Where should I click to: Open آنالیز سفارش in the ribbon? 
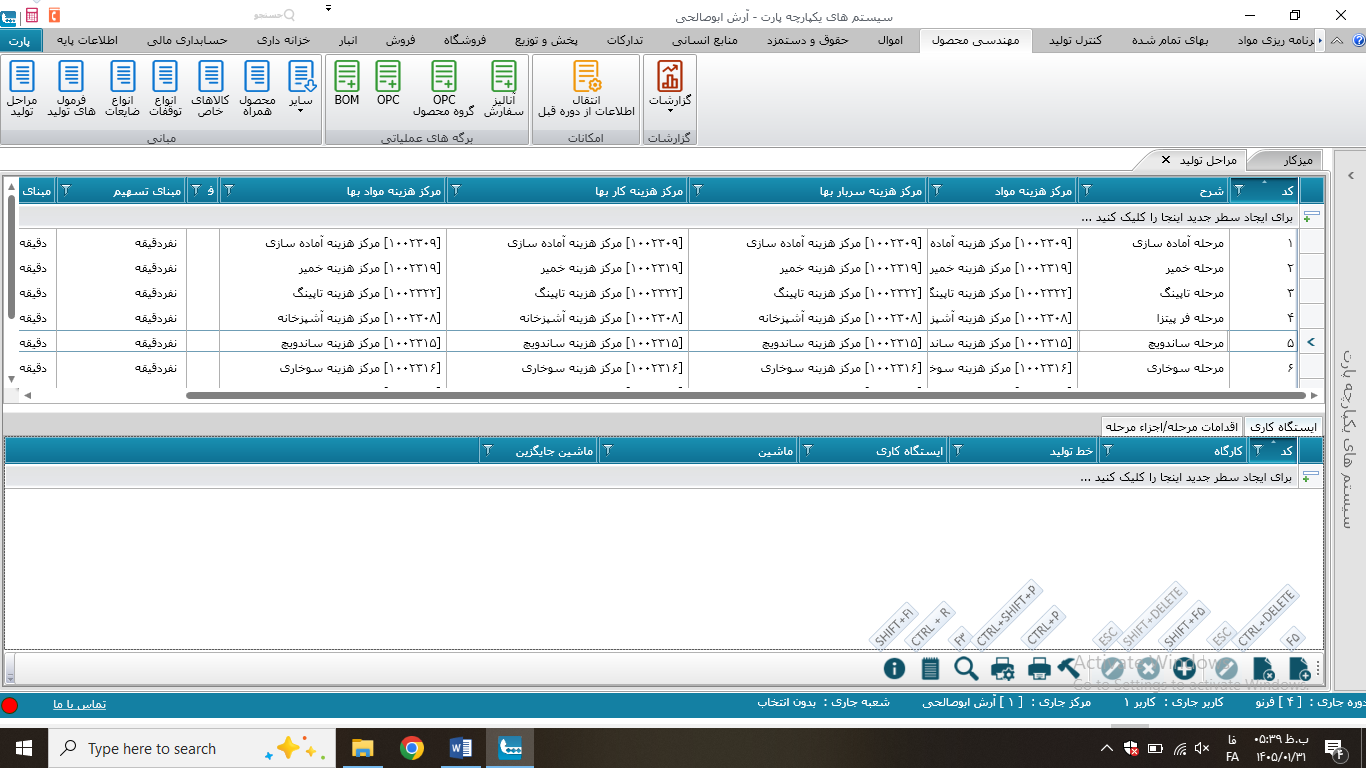[x=505, y=89]
